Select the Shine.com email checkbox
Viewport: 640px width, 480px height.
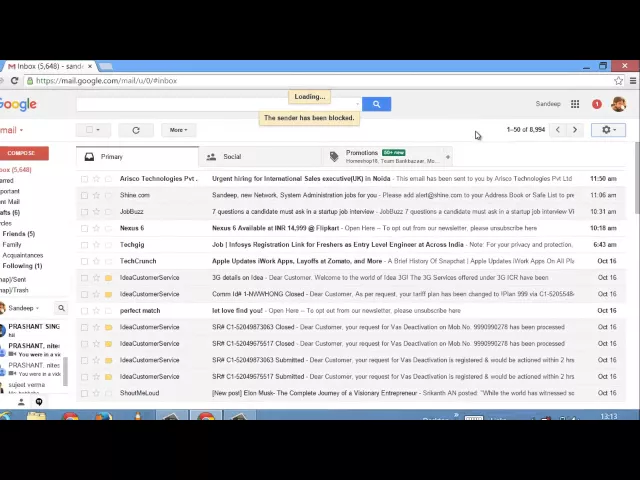(84, 196)
